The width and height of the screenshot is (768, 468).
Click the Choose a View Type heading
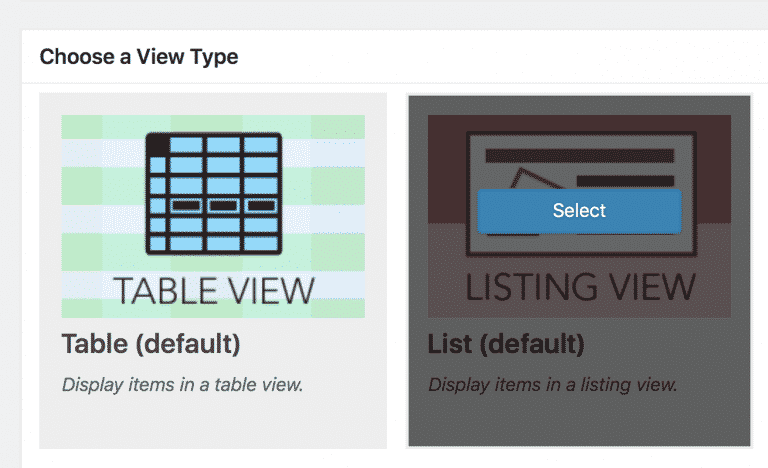139,57
